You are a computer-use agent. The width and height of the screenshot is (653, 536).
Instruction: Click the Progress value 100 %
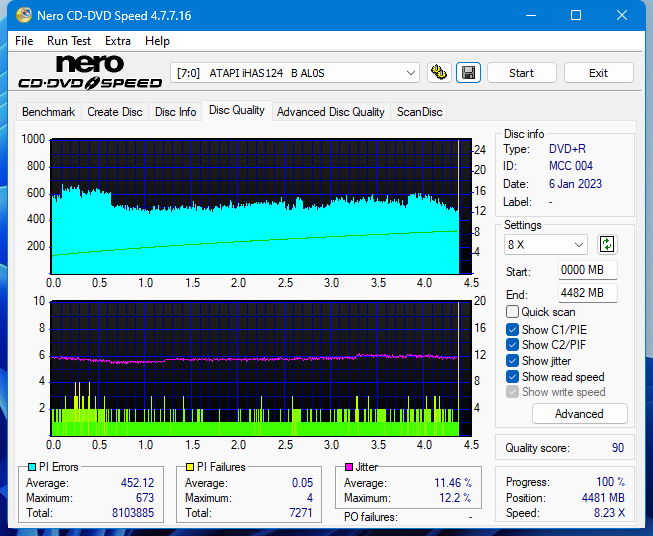pyautogui.click(x=610, y=482)
